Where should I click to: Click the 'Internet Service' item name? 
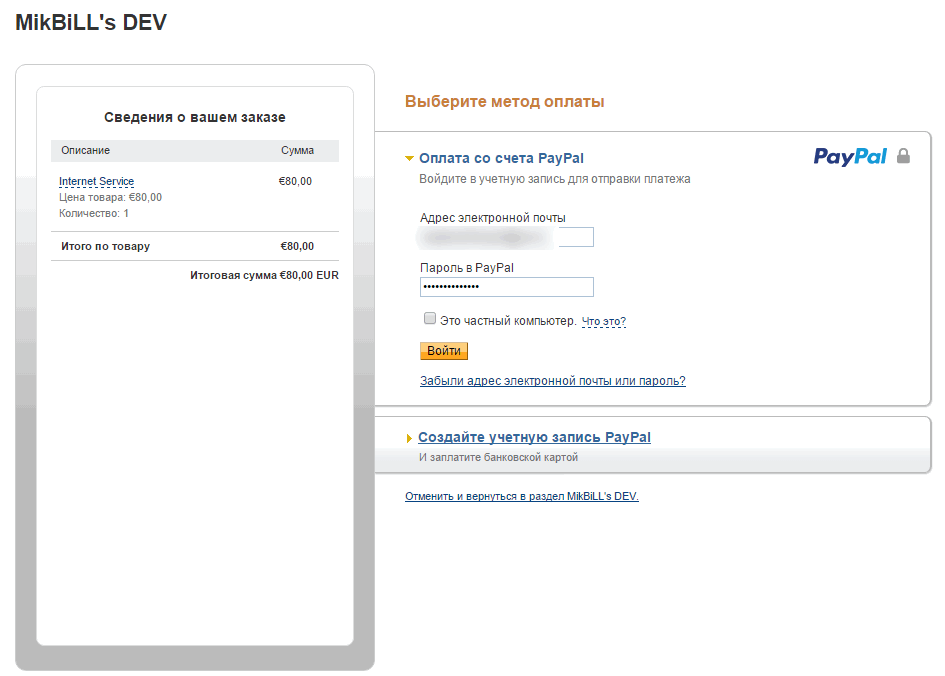(96, 182)
